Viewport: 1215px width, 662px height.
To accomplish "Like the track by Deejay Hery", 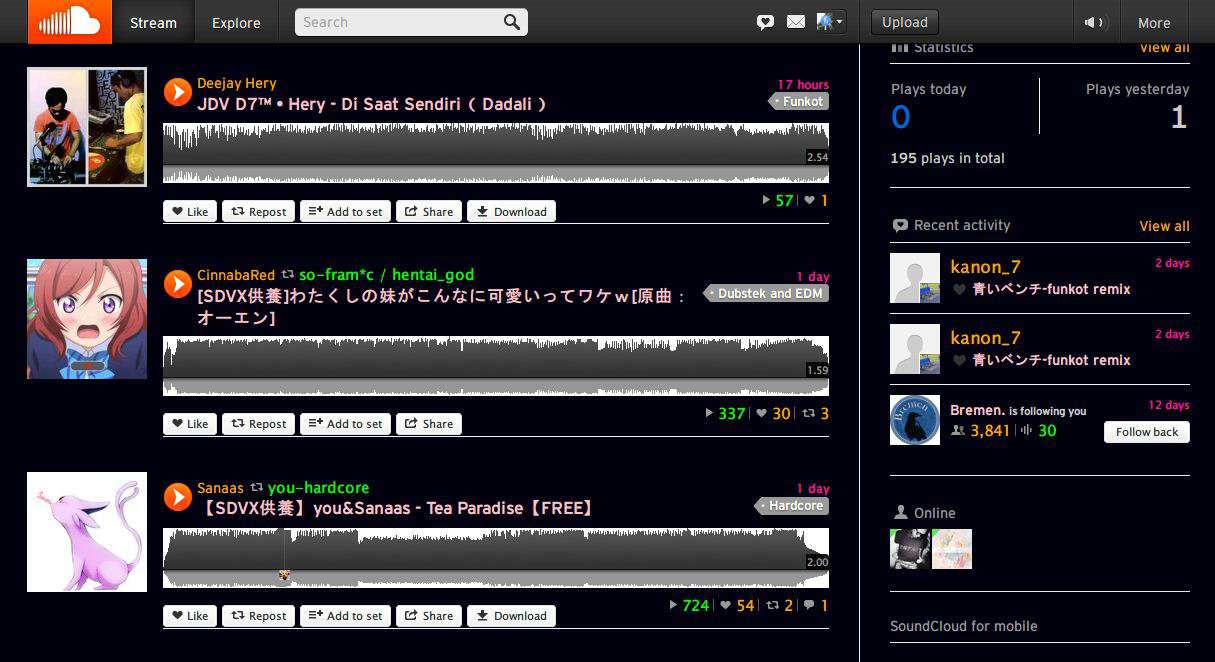I will [x=189, y=211].
